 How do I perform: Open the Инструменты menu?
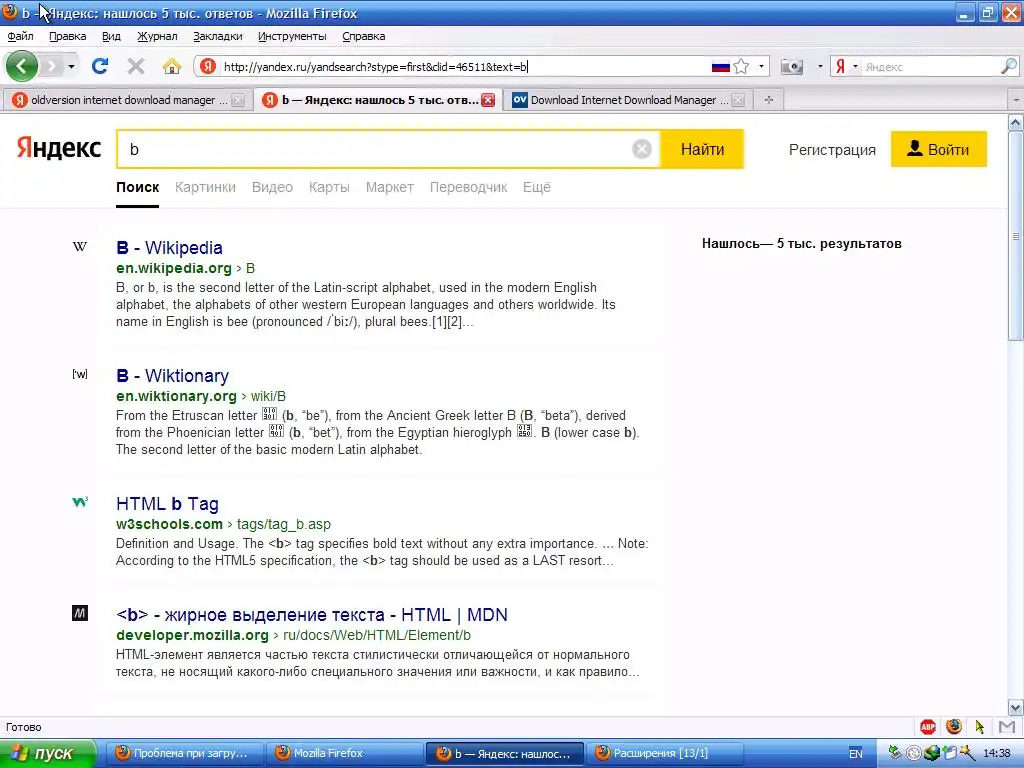(292, 36)
